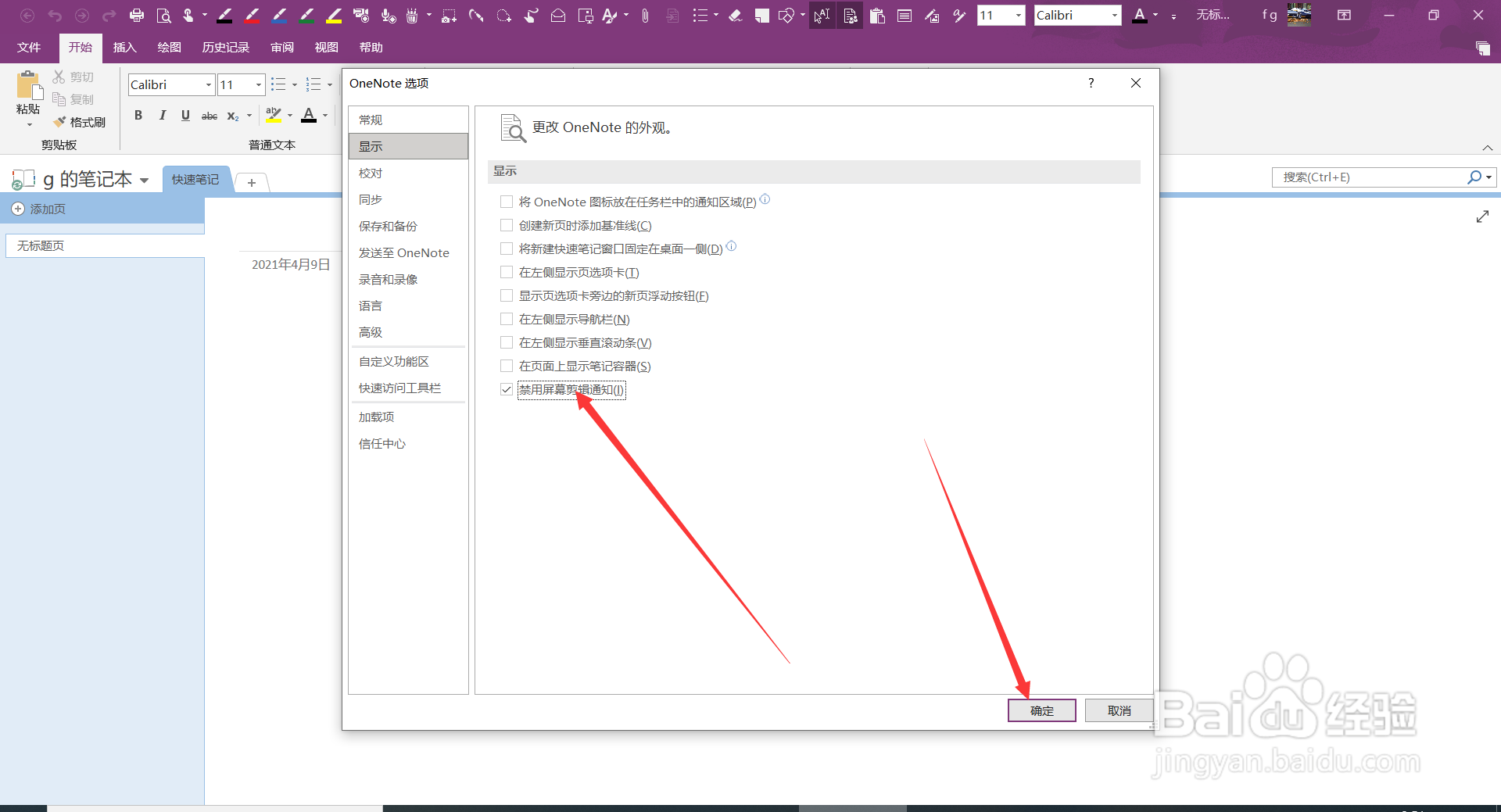Switch to the 插入 ribbon tab

point(124,47)
